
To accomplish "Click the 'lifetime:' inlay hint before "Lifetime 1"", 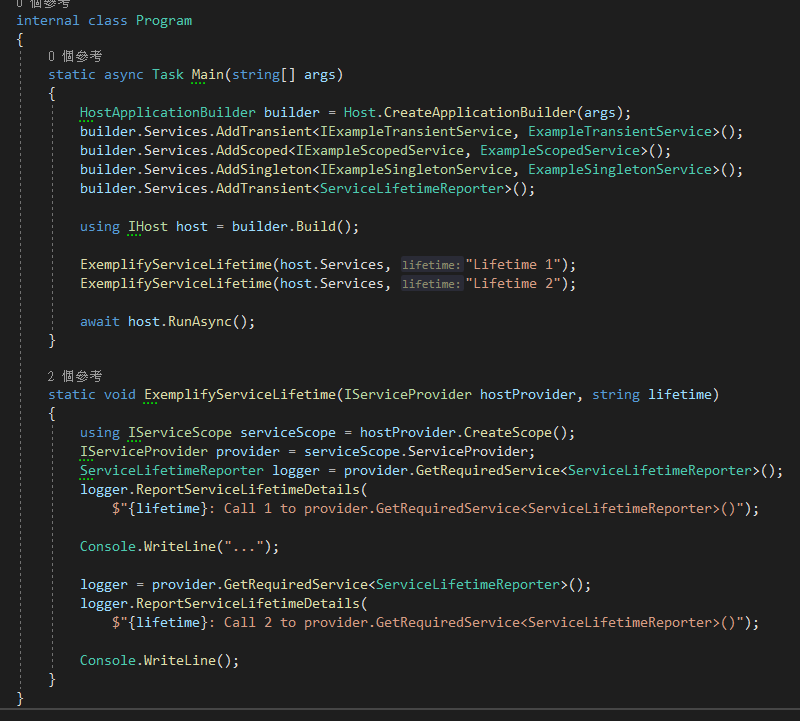I will click(x=432, y=265).
